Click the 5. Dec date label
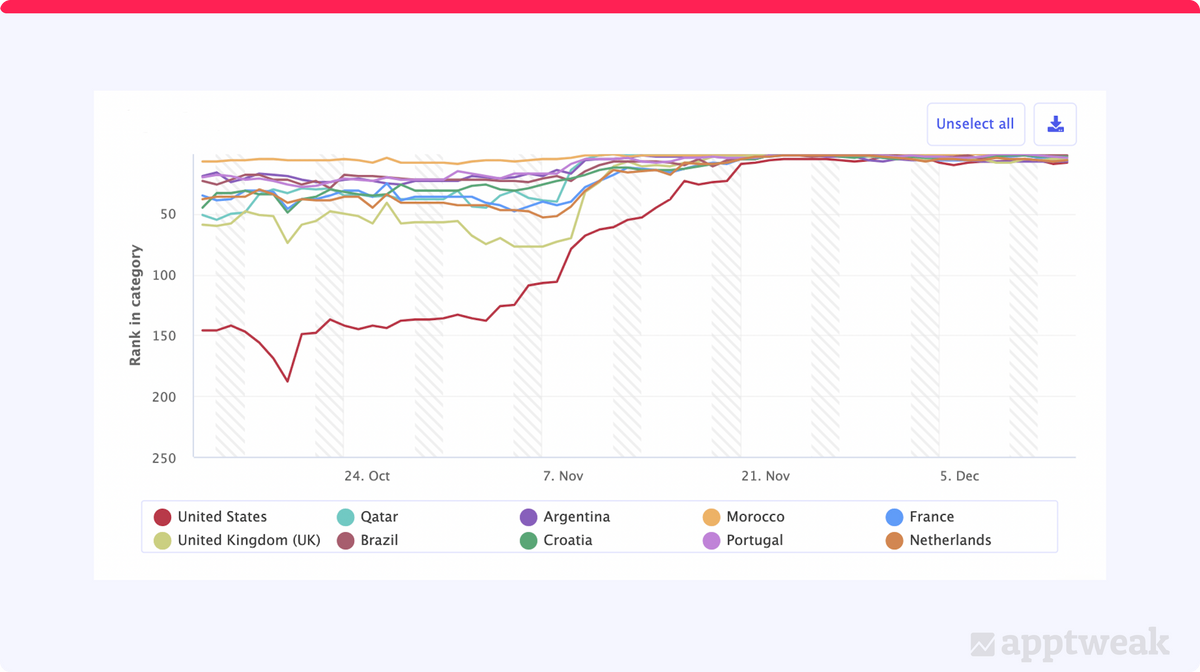The image size is (1200, 672). point(959,476)
